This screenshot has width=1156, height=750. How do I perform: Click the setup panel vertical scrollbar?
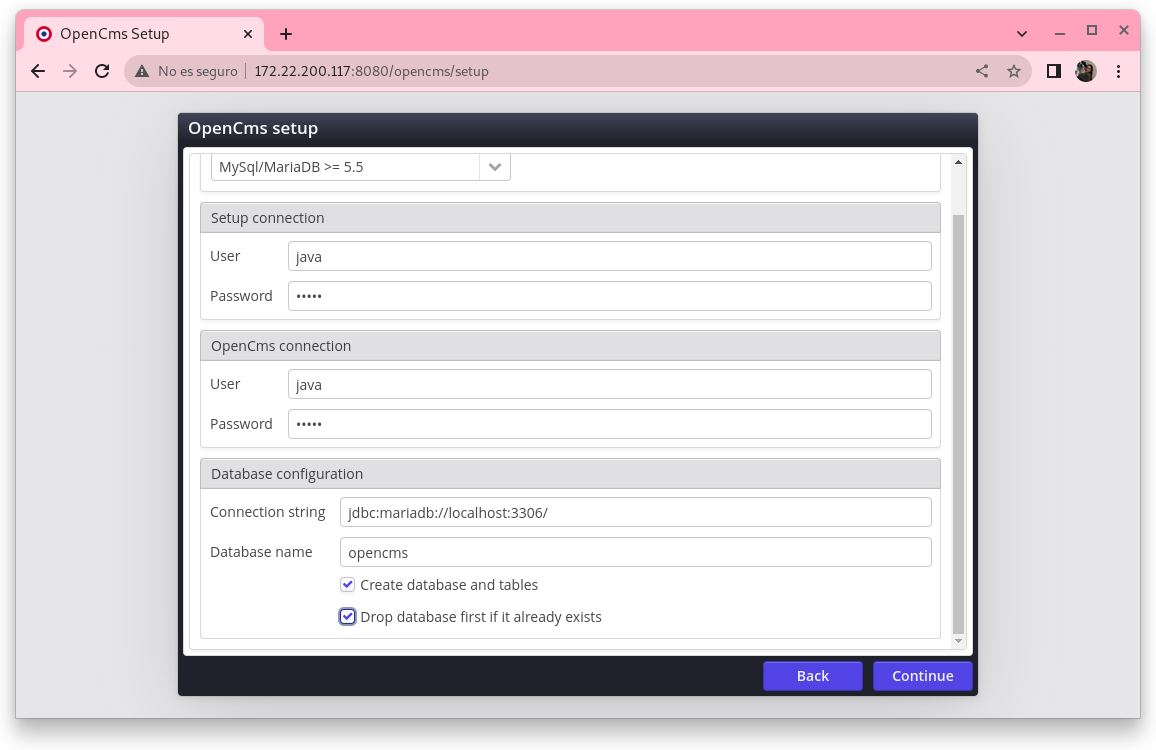coord(958,420)
